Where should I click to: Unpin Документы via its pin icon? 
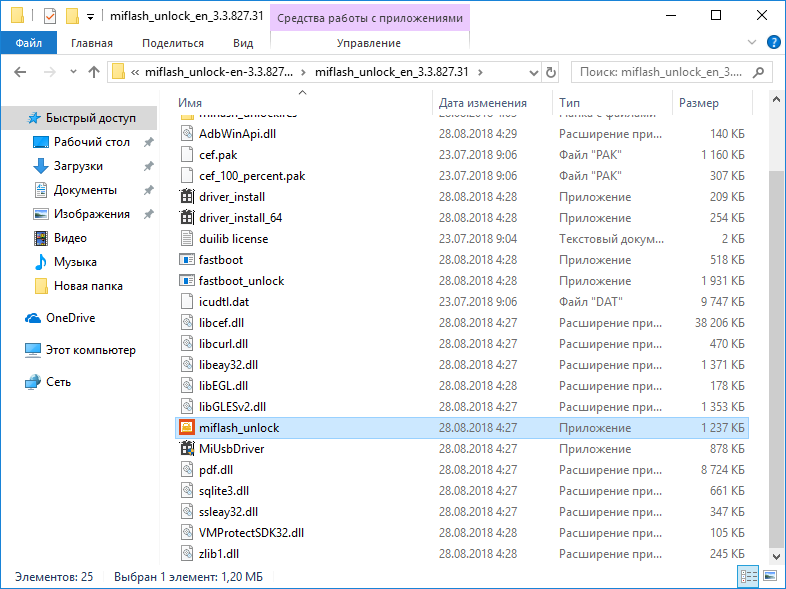click(x=148, y=190)
